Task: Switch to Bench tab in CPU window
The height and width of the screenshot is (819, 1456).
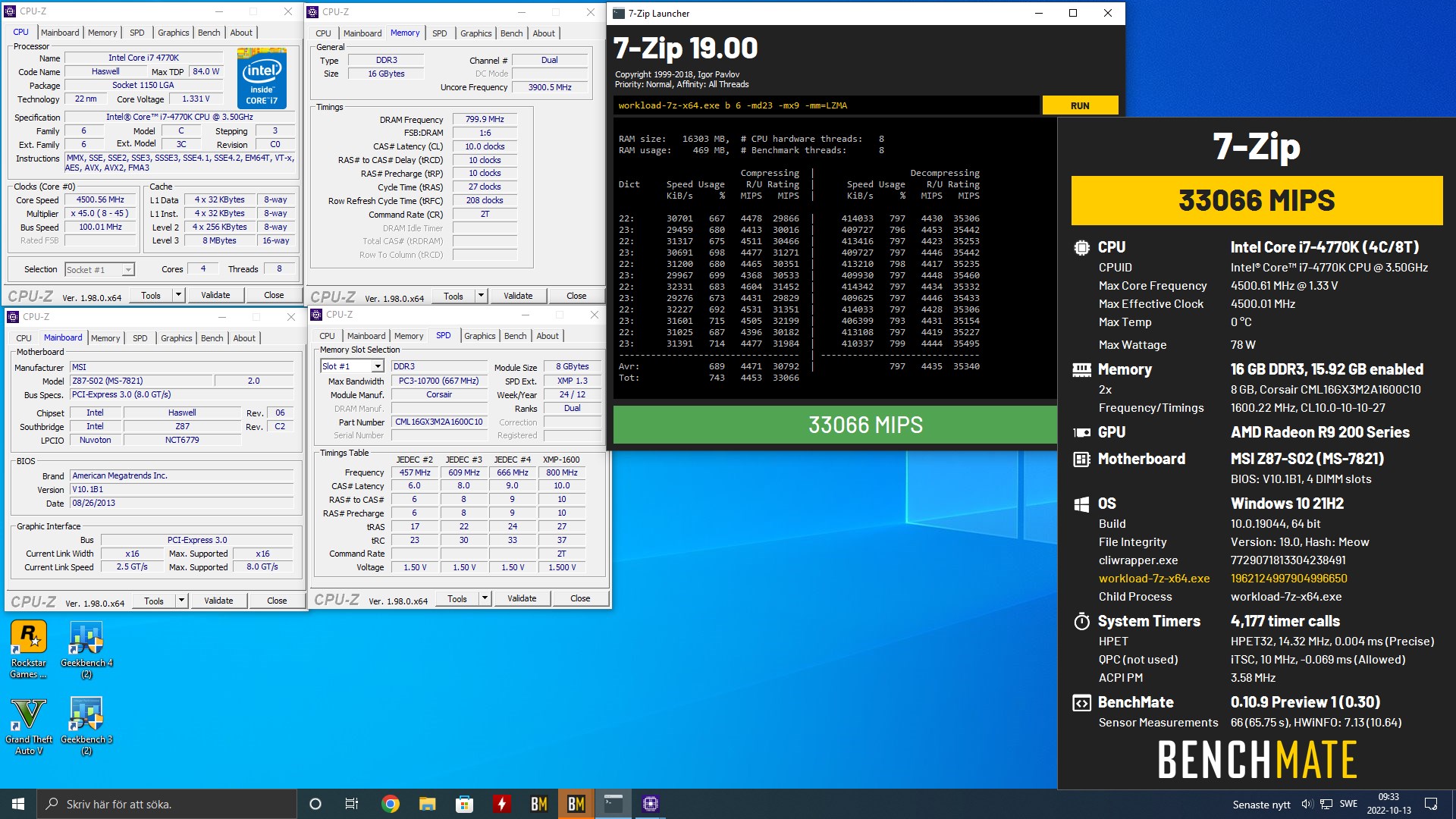Action: 209,33
